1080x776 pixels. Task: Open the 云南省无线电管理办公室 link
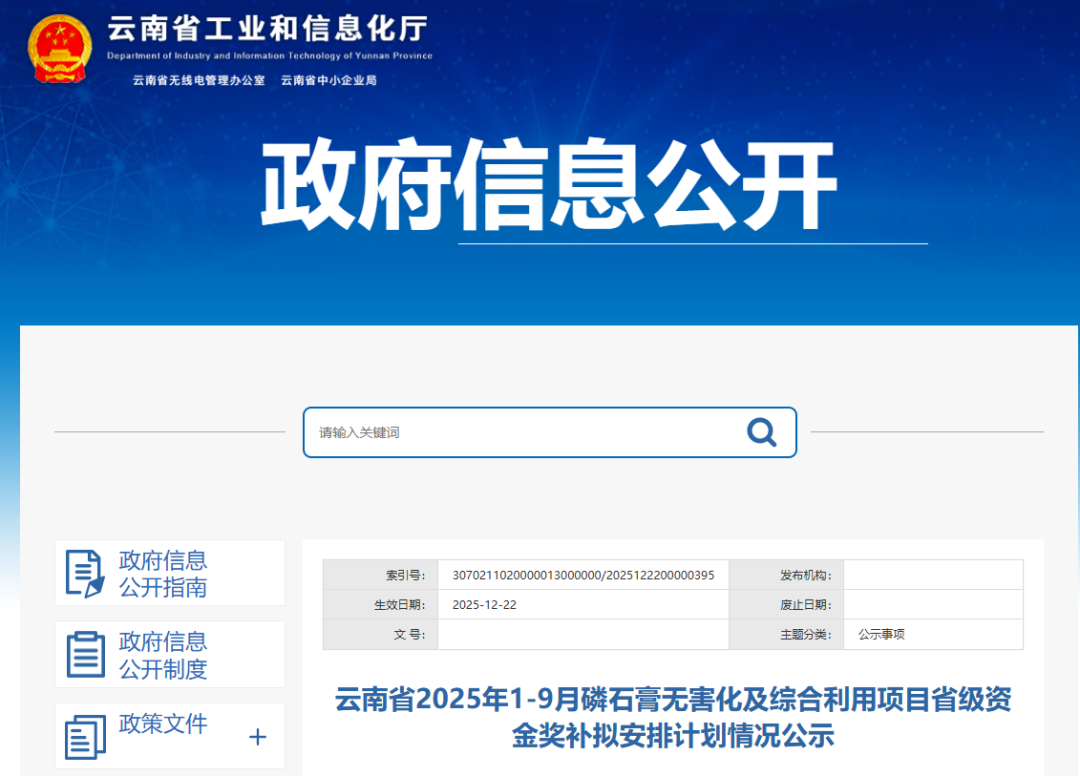point(199,80)
